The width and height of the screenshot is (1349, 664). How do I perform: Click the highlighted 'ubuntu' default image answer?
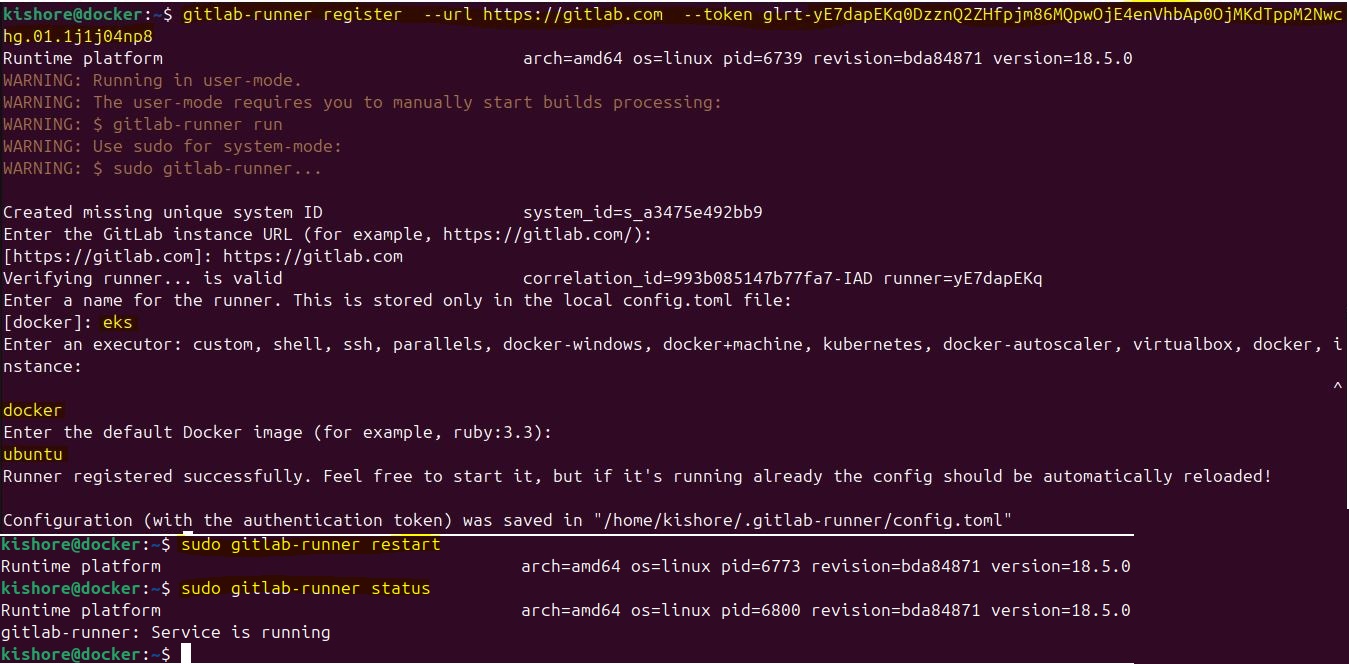32,454
